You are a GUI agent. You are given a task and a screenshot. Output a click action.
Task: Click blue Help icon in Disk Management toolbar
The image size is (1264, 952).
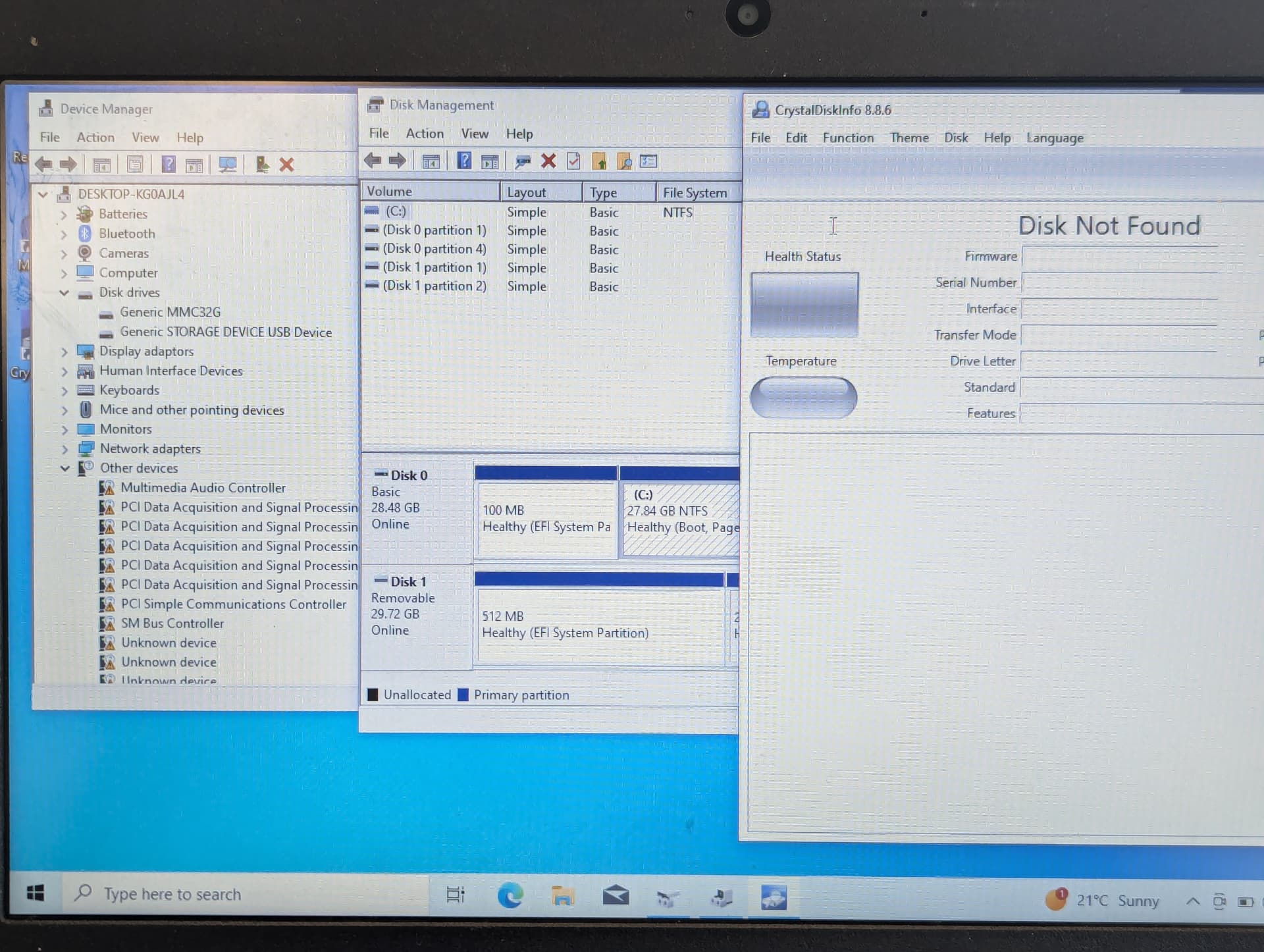pyautogui.click(x=464, y=161)
